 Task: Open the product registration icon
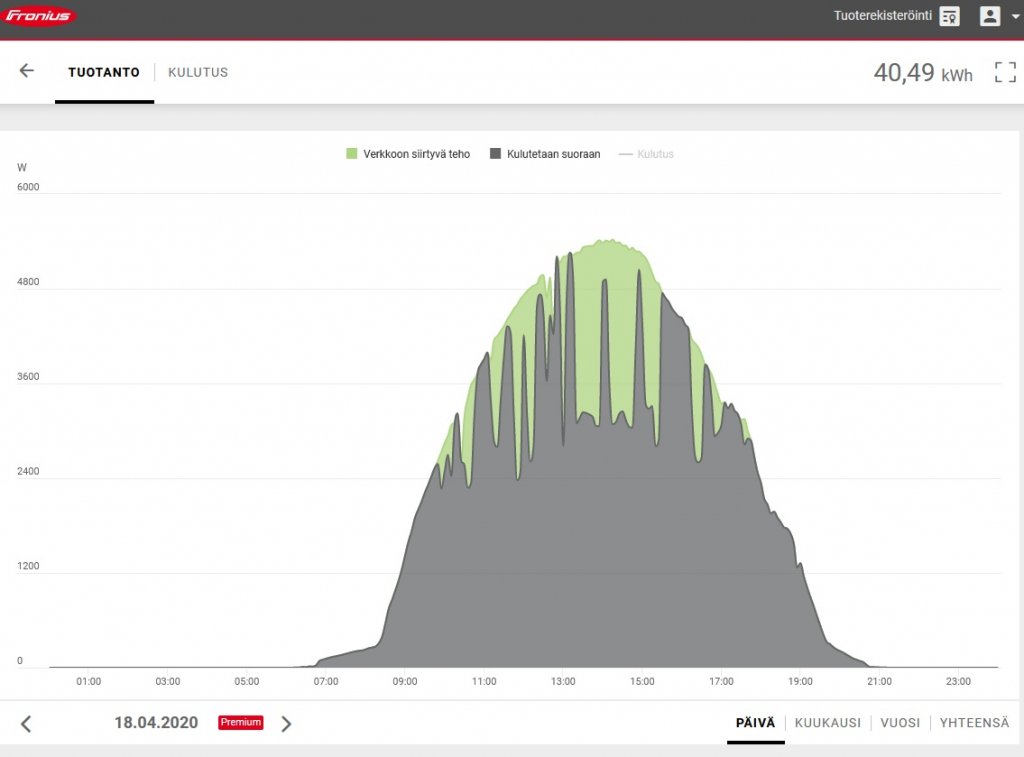tap(949, 16)
